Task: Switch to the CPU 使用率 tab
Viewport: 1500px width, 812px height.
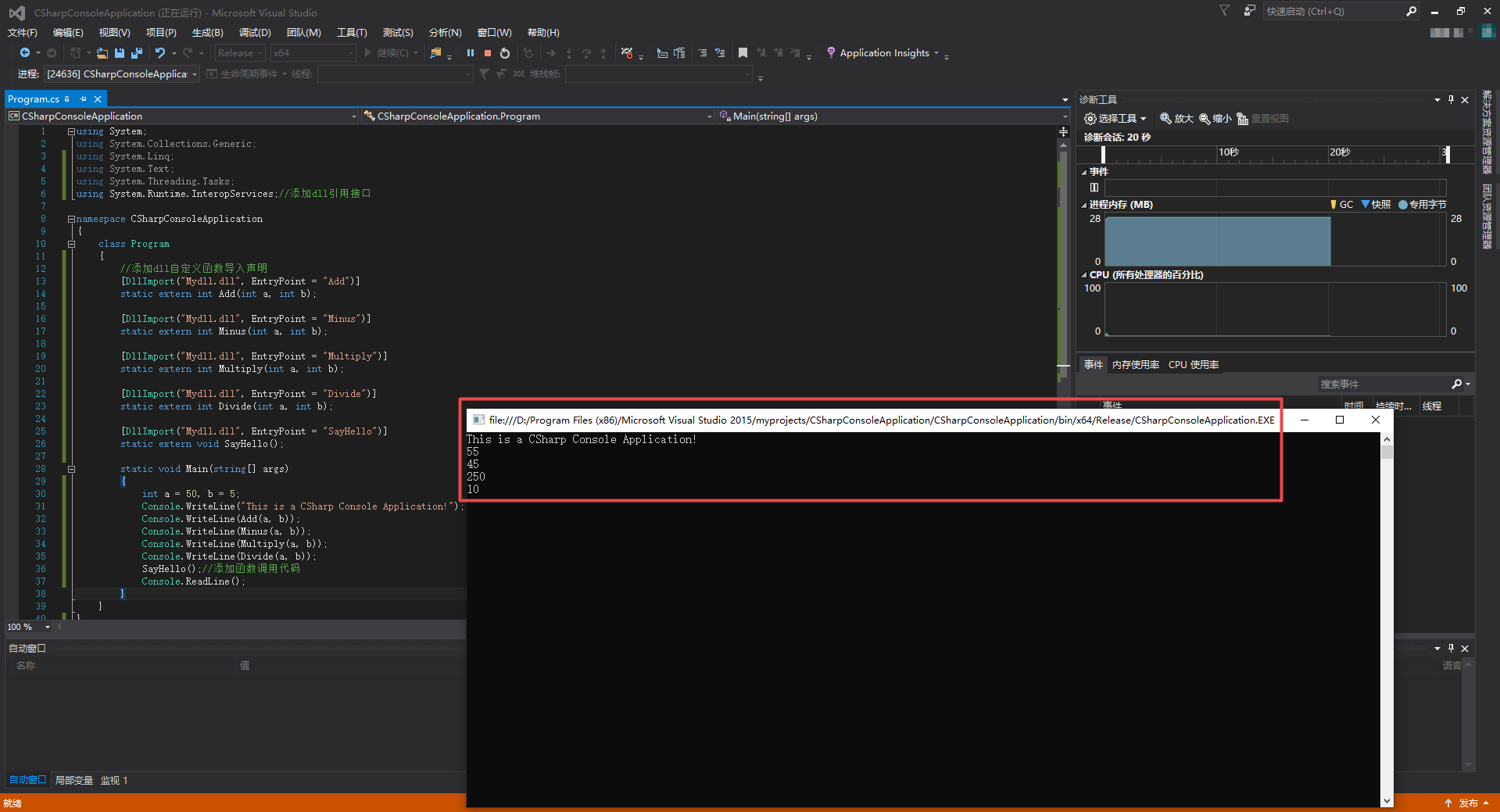Action: (1194, 364)
